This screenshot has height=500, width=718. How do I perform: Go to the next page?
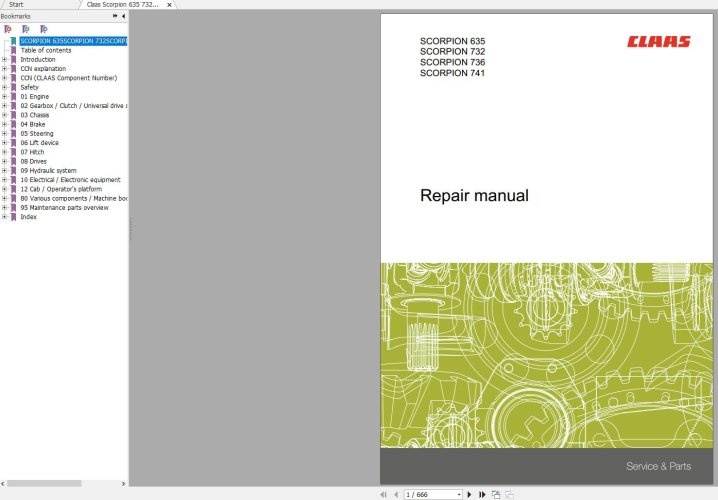tap(469, 495)
